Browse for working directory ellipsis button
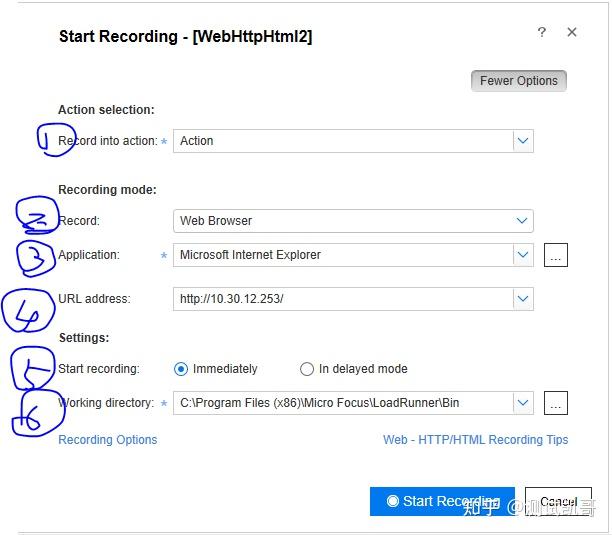612x535 pixels. (x=556, y=404)
